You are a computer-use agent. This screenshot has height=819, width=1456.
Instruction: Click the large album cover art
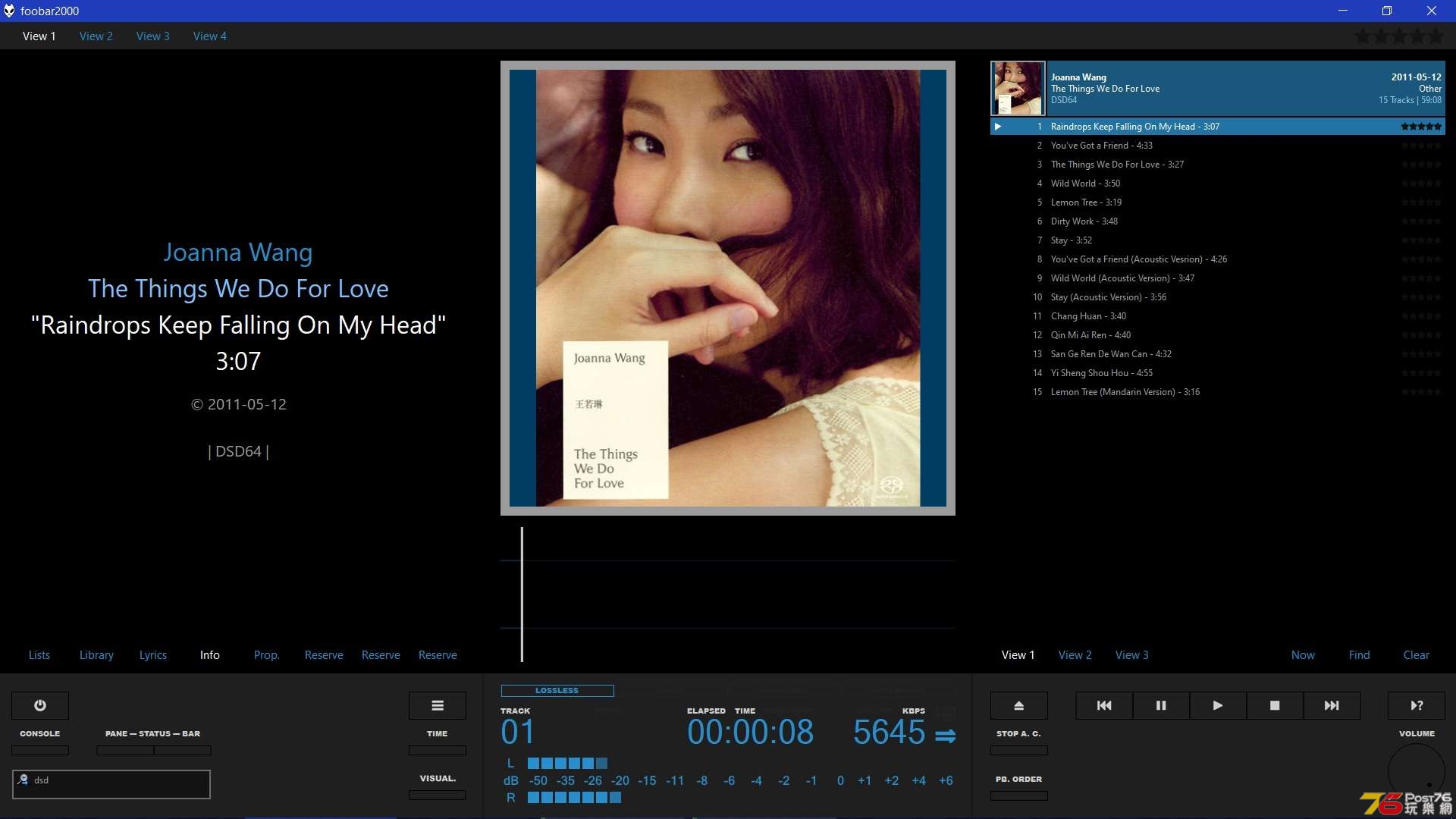coord(728,288)
